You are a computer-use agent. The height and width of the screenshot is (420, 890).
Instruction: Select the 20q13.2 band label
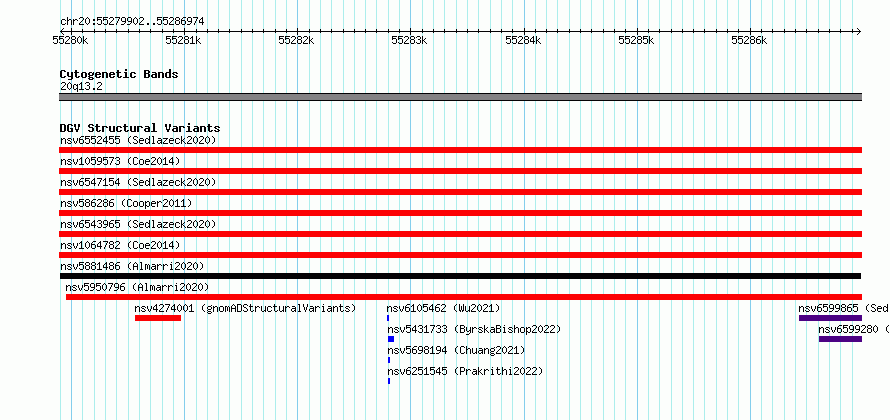point(81,87)
